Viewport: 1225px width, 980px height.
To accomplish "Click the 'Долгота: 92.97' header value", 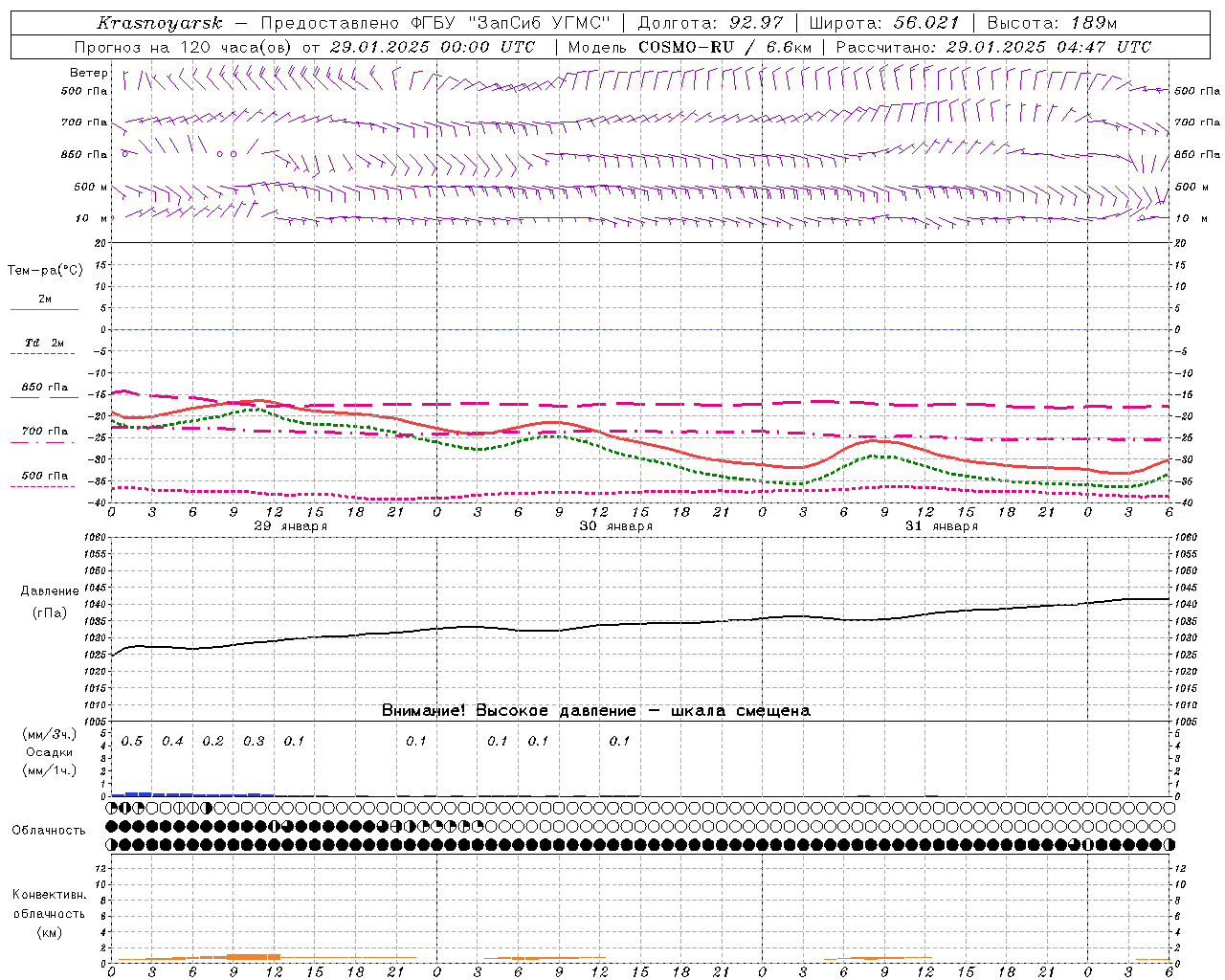I will [710, 23].
